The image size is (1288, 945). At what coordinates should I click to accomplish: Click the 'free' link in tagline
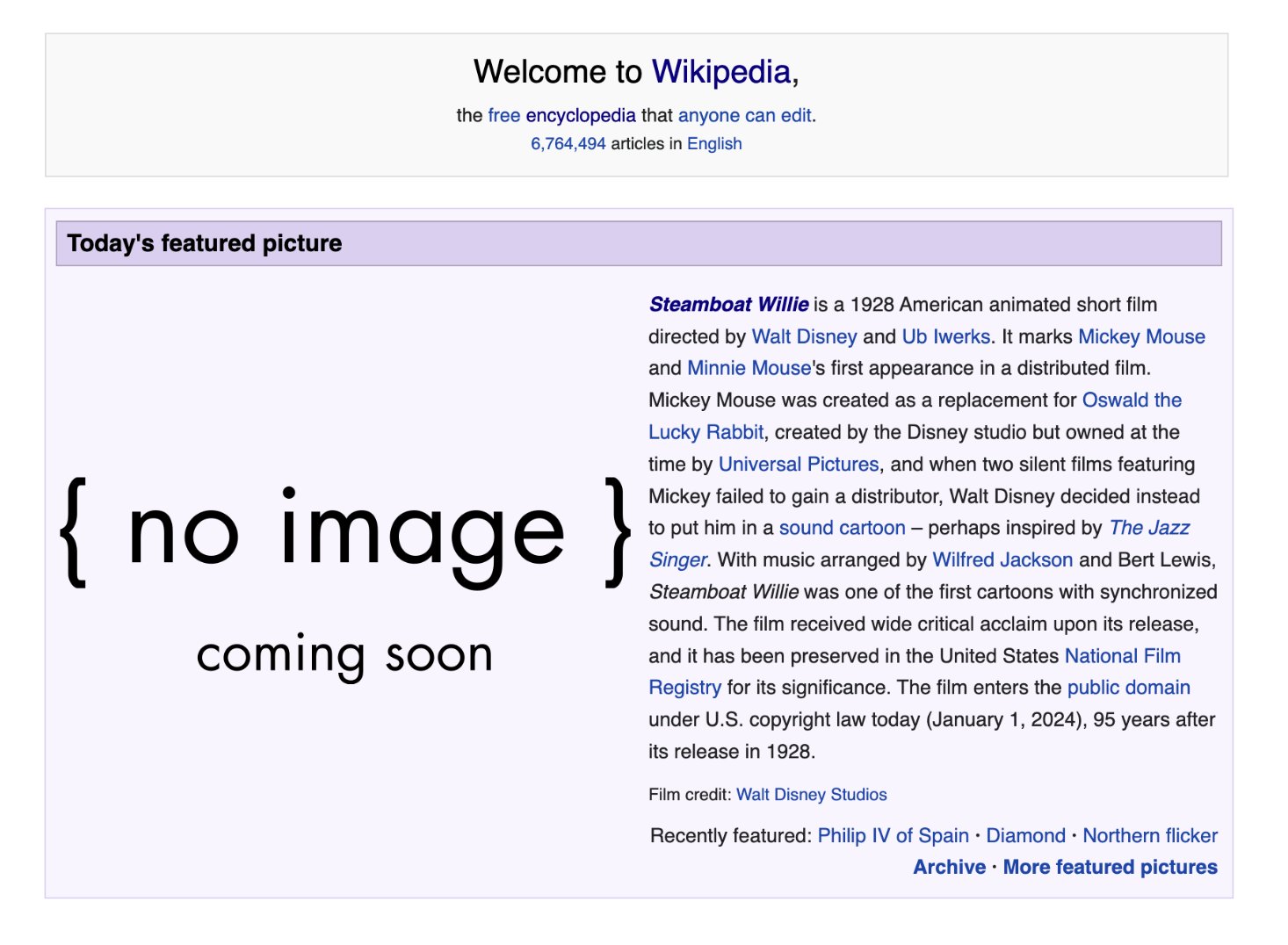(504, 115)
